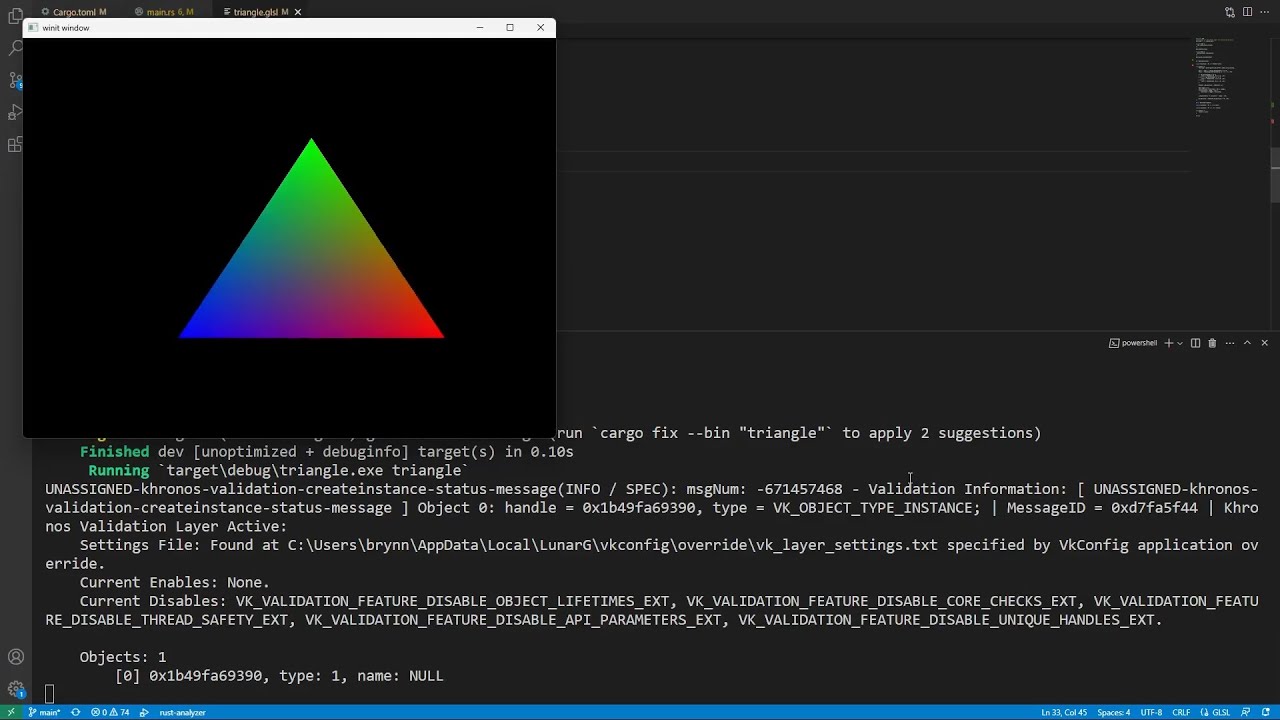Close the winit window

[541, 27]
